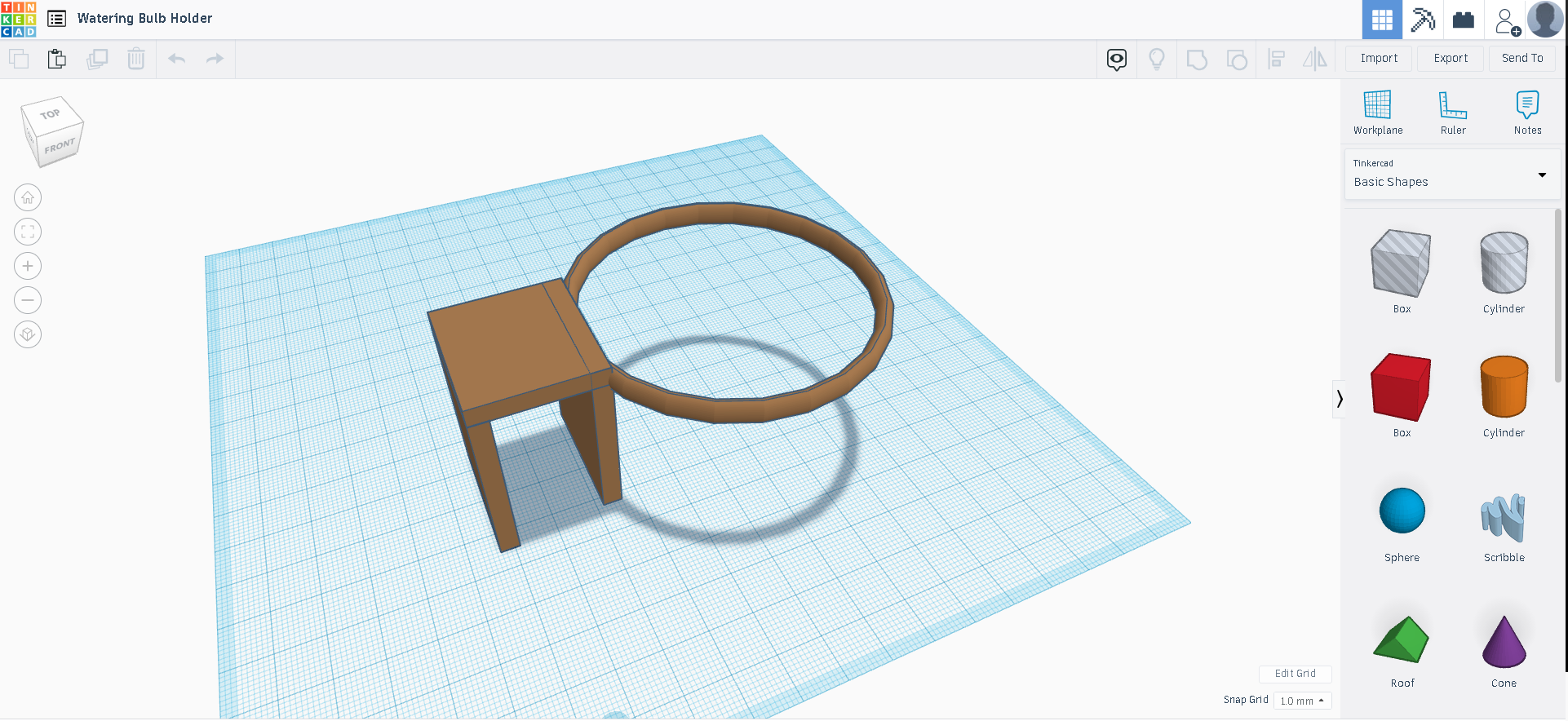
Task: Click the Align tool icon
Action: click(1277, 59)
